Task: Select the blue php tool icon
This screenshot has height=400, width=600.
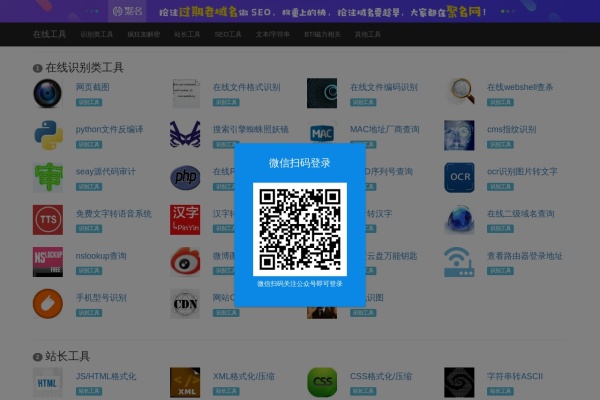Action: tap(185, 177)
